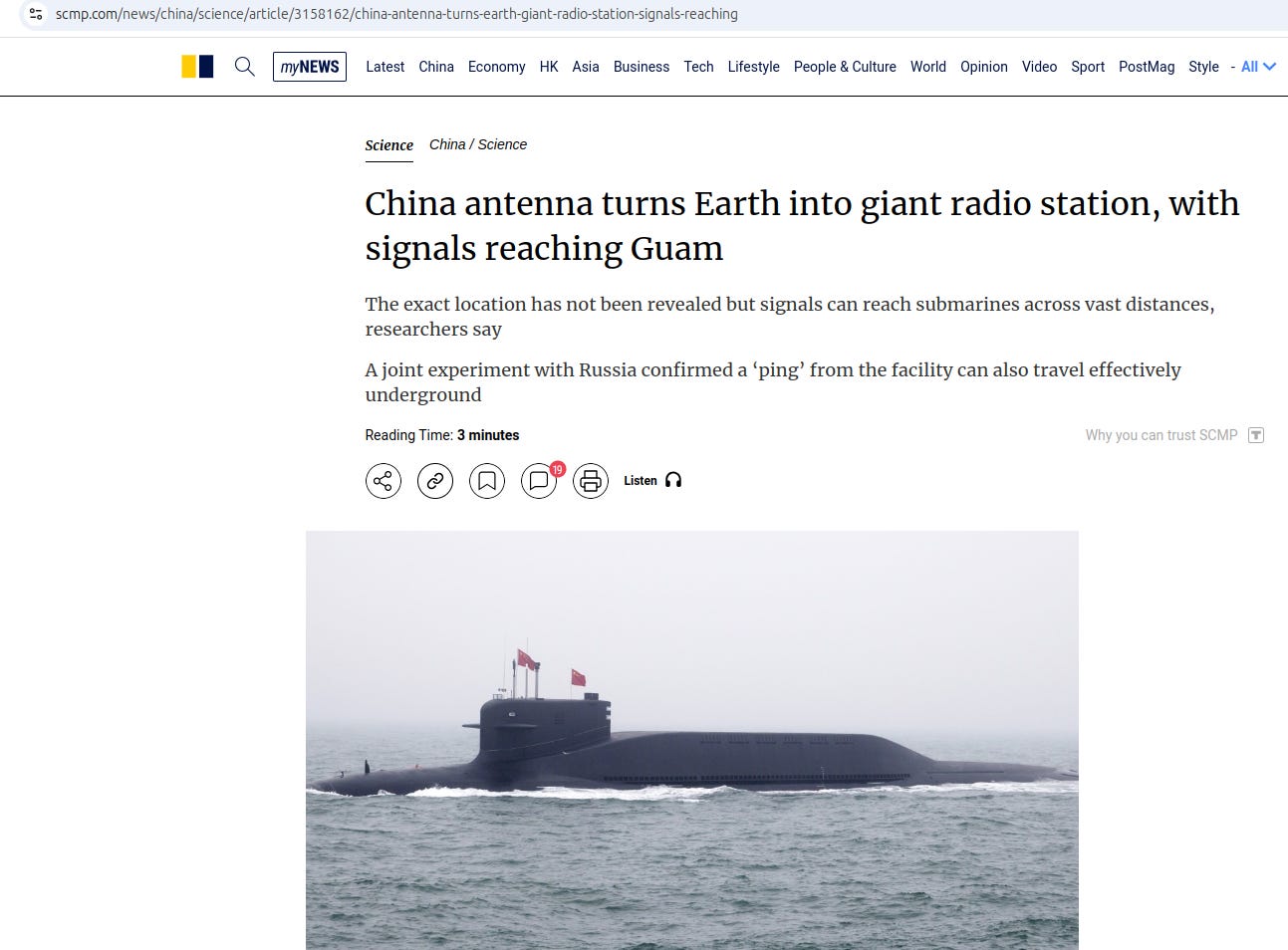1288x950 pixels.
Task: Open comments icon with 19 badge
Action: [x=539, y=481]
